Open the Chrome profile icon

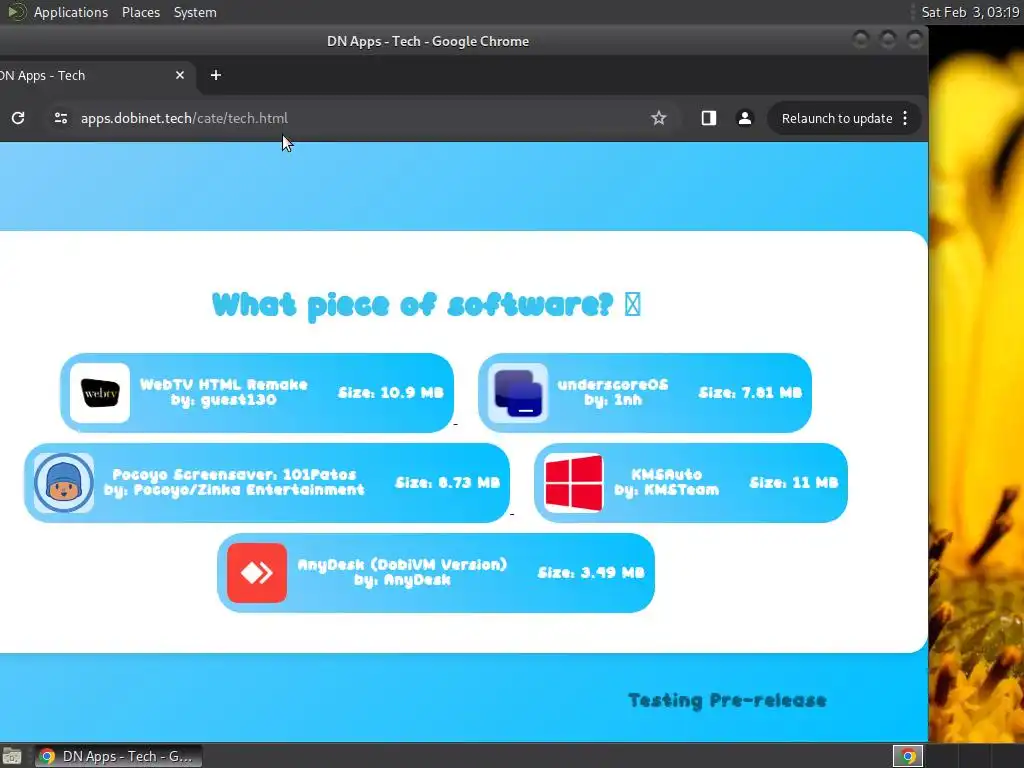(744, 118)
